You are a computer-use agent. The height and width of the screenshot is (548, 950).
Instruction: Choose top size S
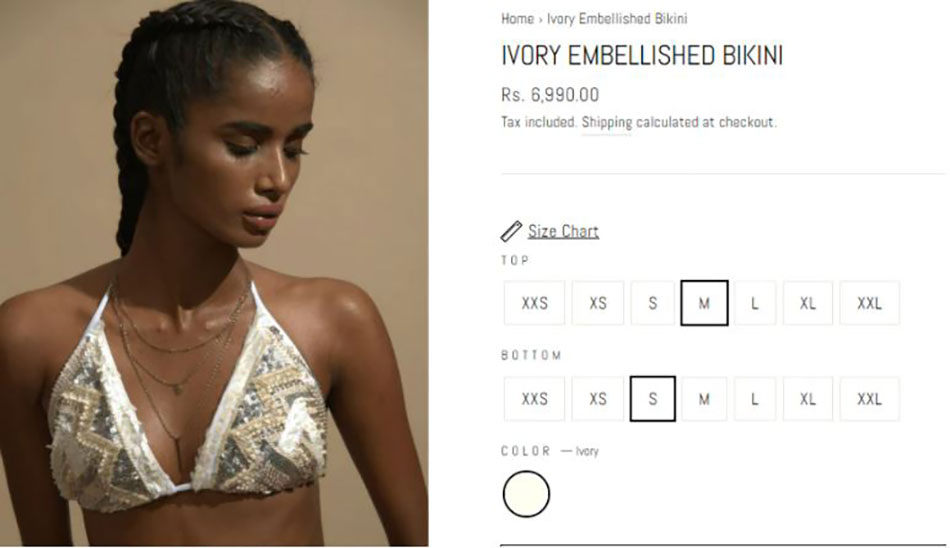click(653, 302)
